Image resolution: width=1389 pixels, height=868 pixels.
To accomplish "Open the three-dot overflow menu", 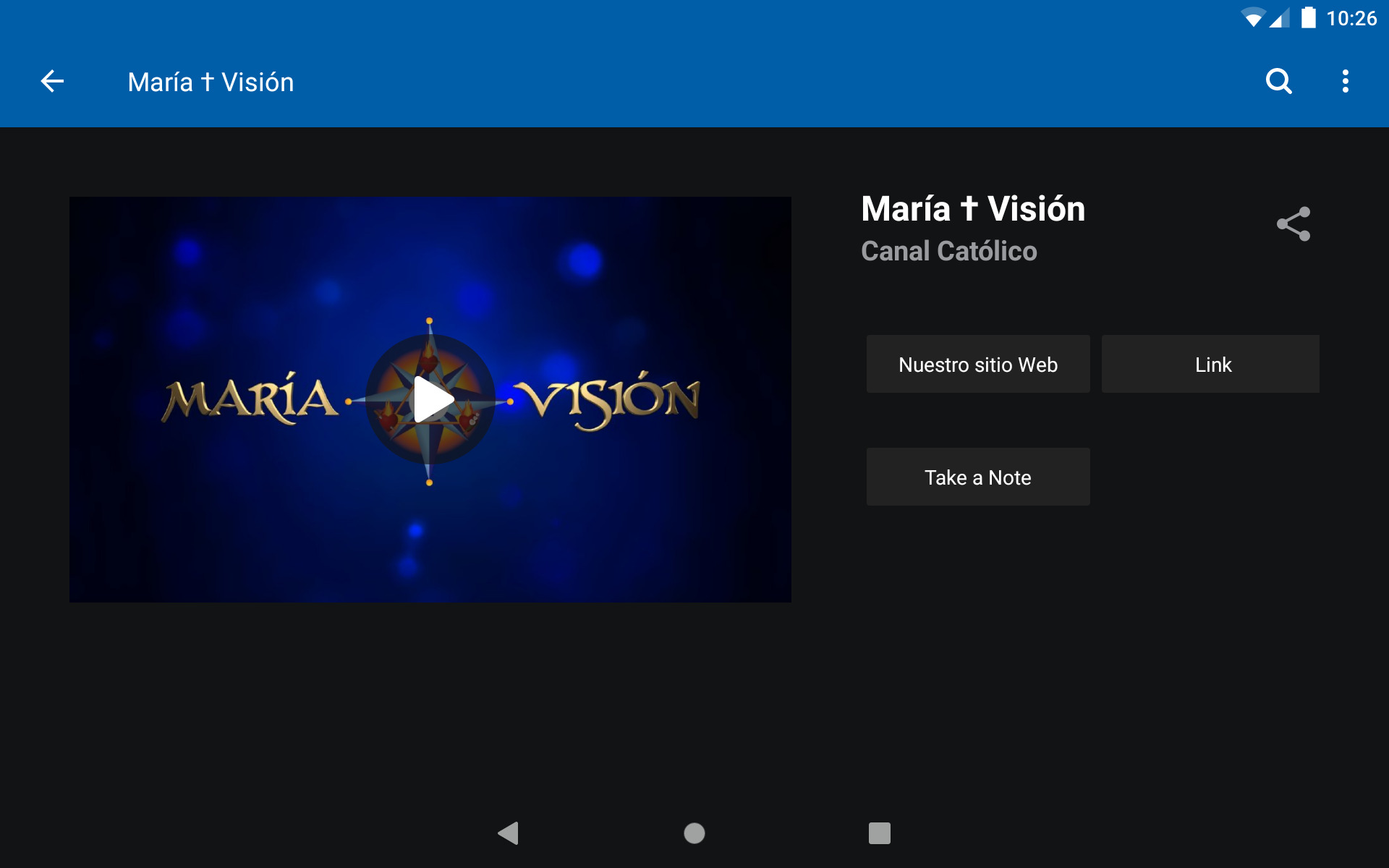I will click(1345, 81).
